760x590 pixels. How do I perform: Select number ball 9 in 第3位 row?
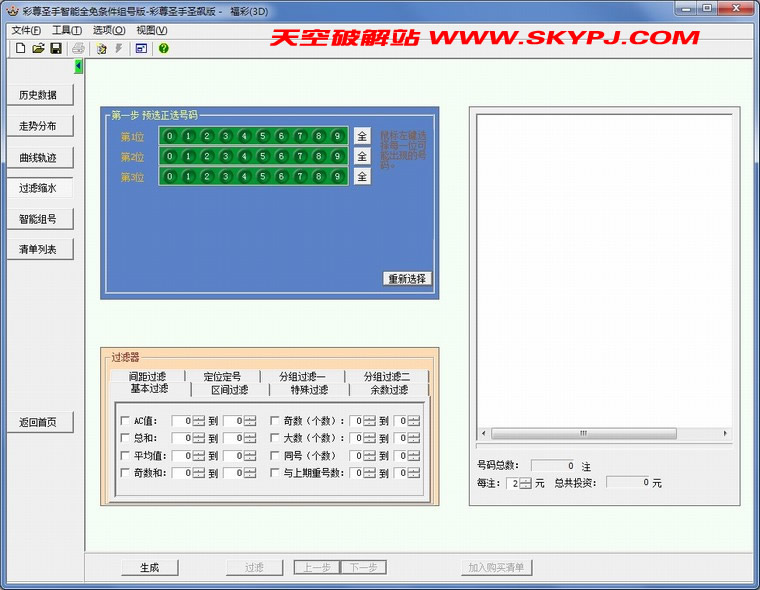coord(337,177)
